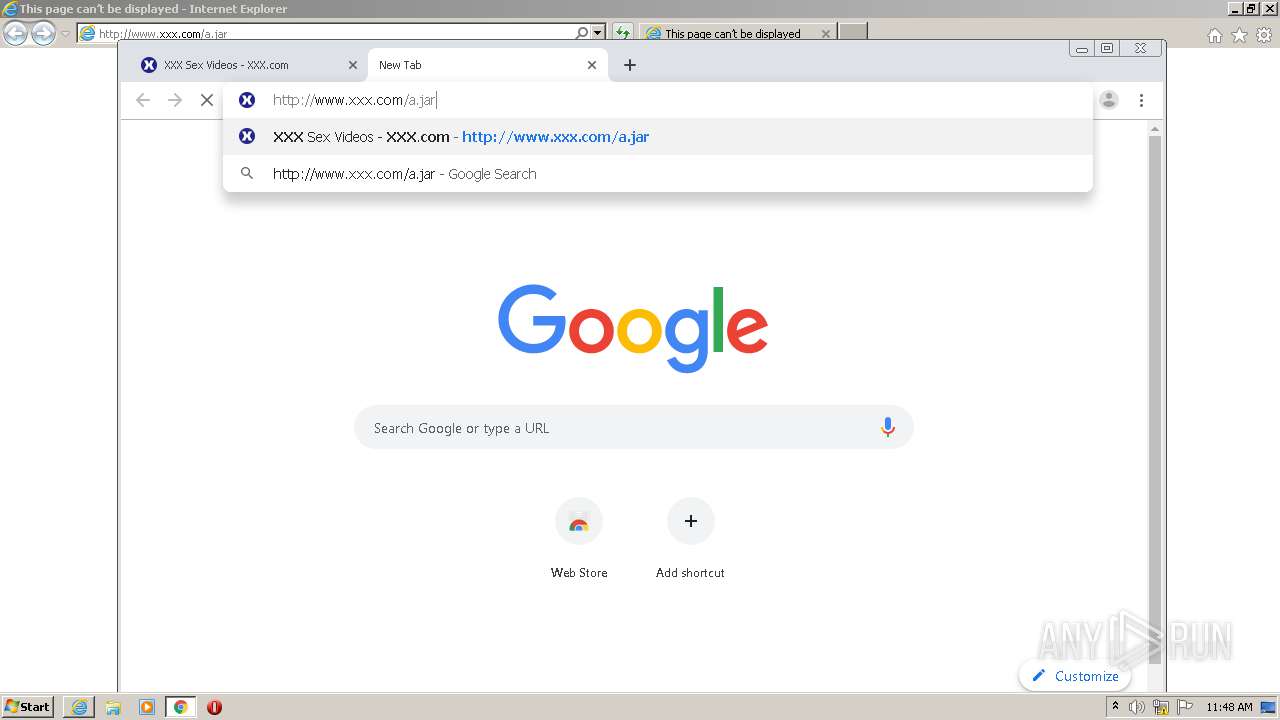Open the Web Store shortcut

tap(579, 538)
